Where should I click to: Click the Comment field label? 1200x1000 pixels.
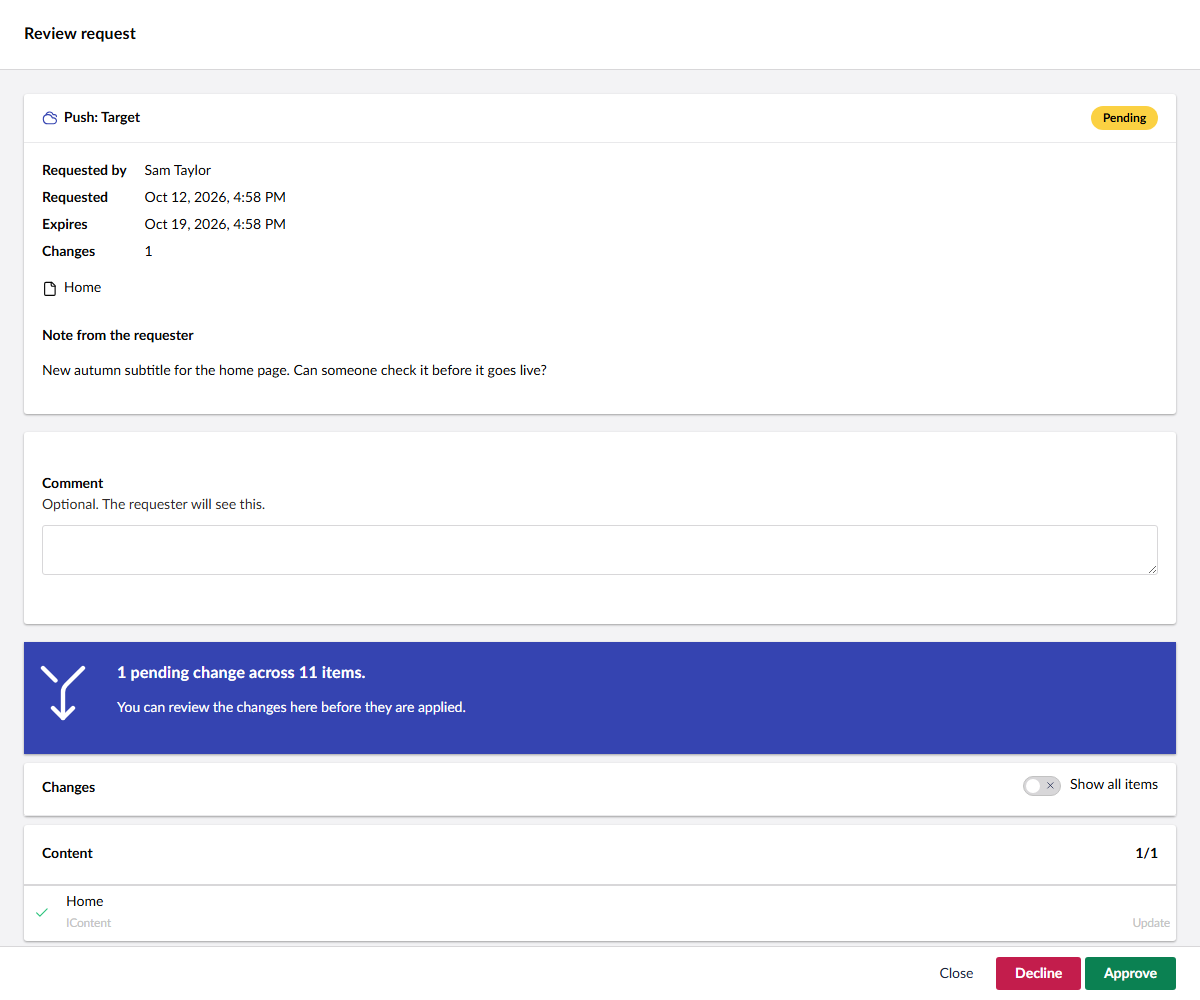click(73, 483)
